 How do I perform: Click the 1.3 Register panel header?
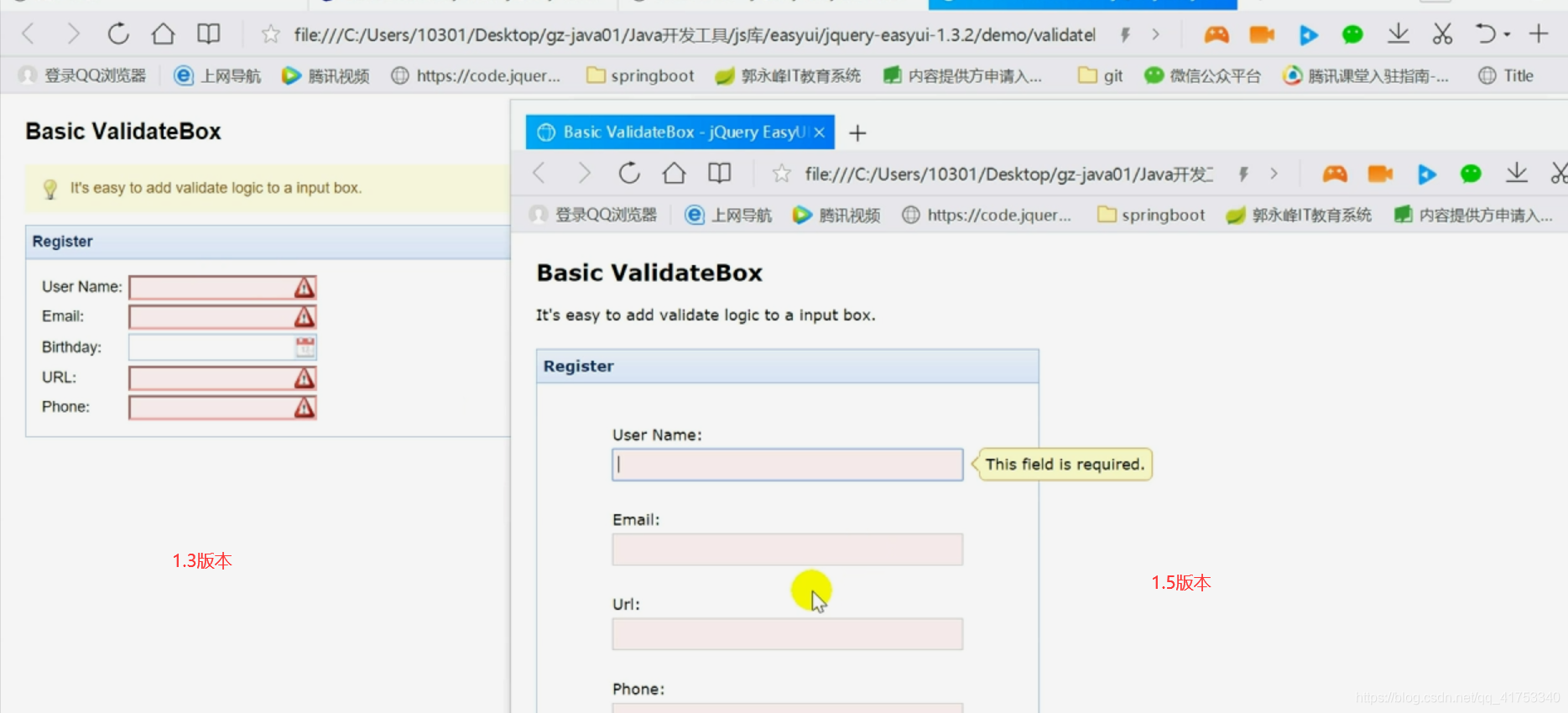click(268, 242)
